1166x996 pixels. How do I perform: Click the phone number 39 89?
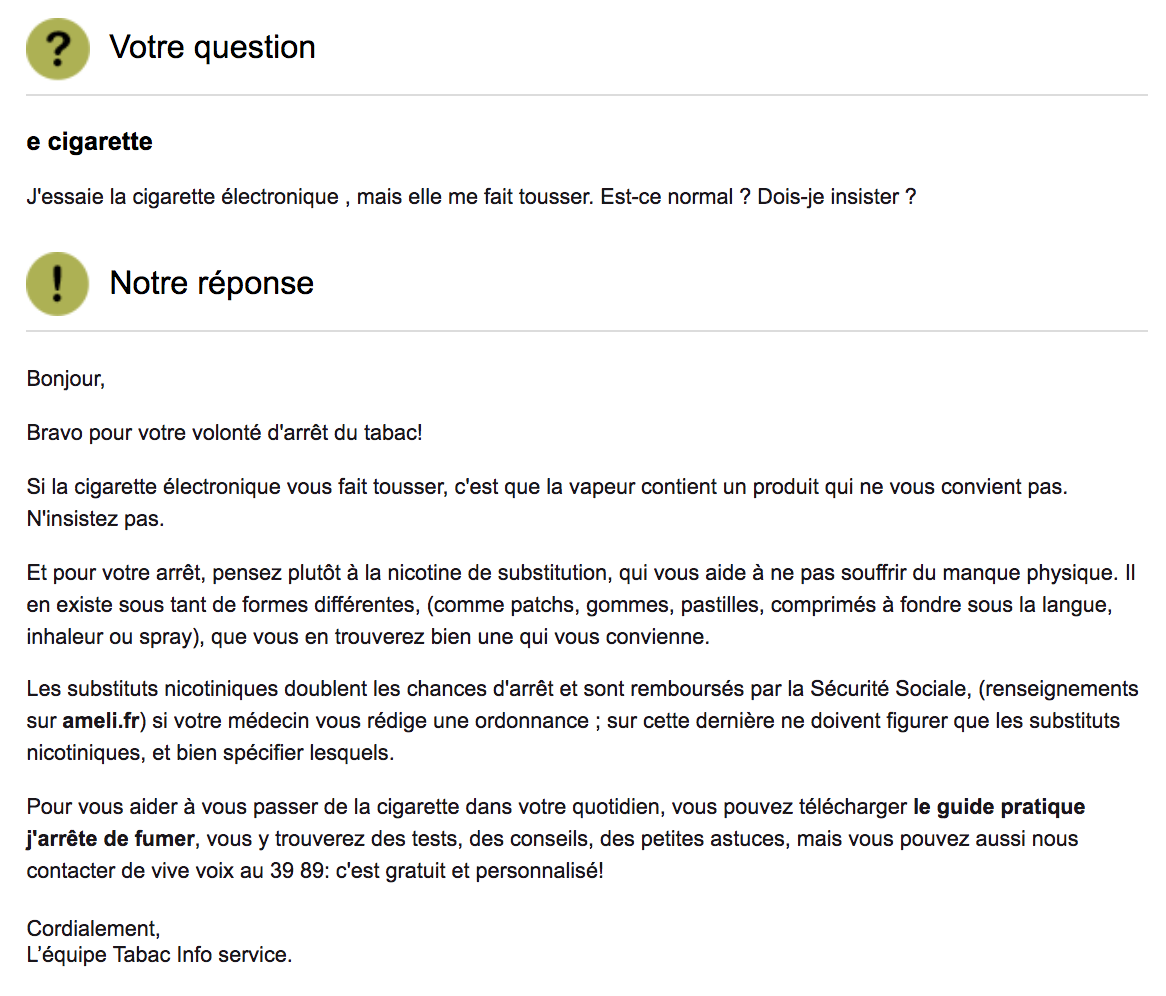(295, 871)
